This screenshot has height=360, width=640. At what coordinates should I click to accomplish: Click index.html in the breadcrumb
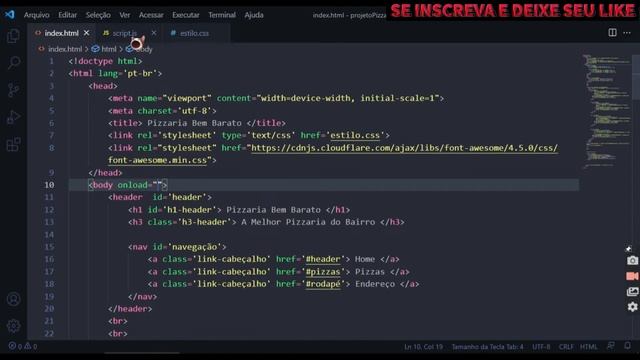(x=65, y=49)
